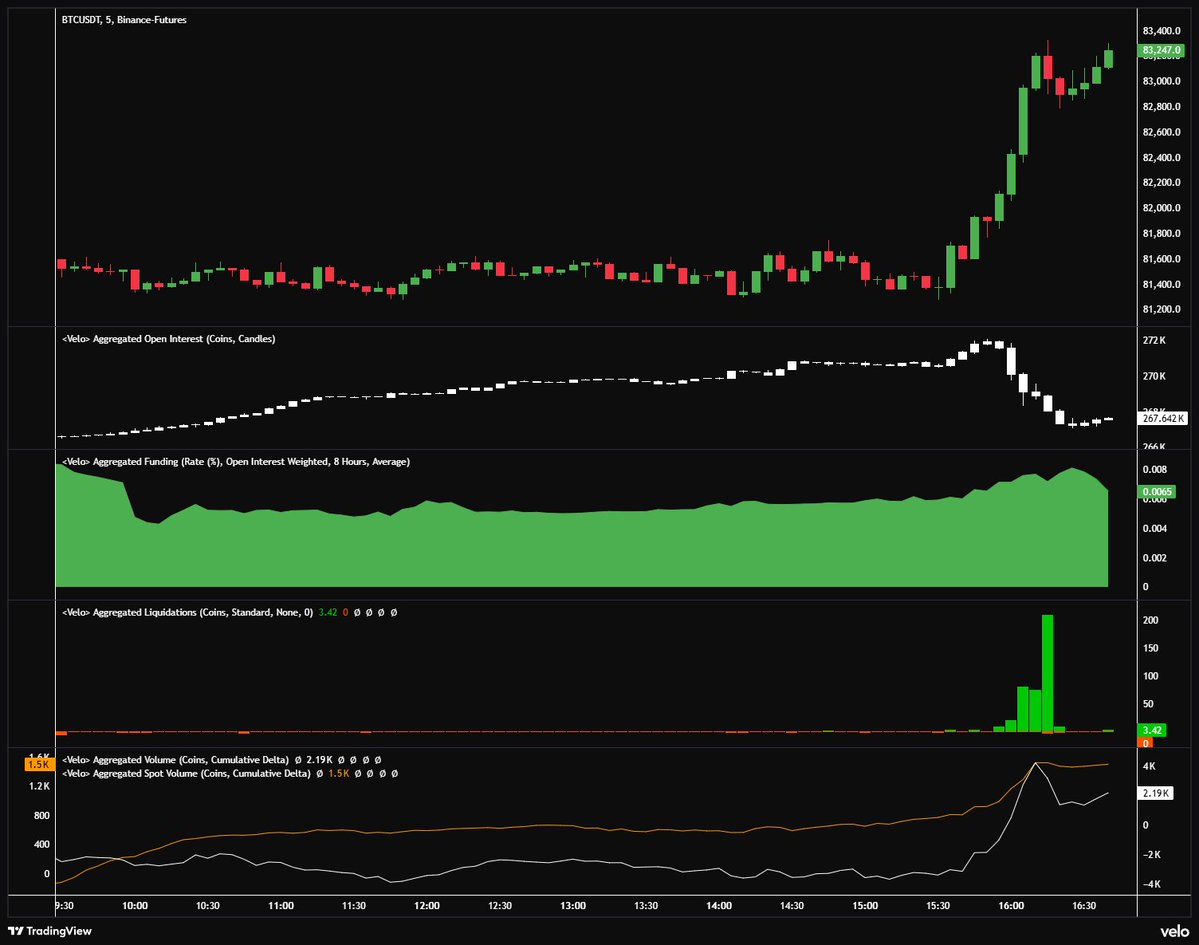Click the 270K open interest axis label
The height and width of the screenshot is (945, 1199).
tap(1154, 376)
